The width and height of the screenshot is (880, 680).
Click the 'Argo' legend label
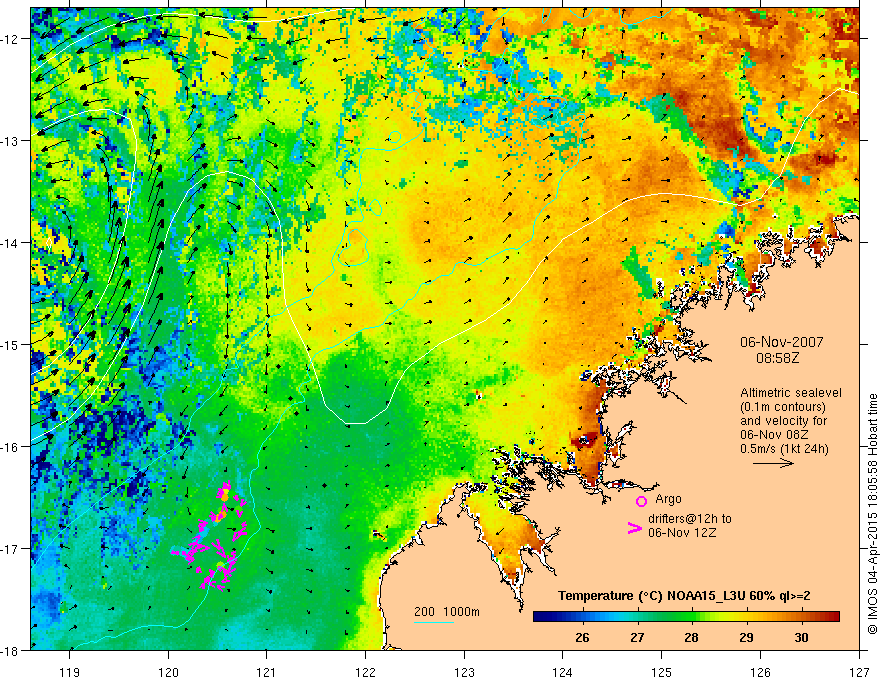click(x=668, y=499)
